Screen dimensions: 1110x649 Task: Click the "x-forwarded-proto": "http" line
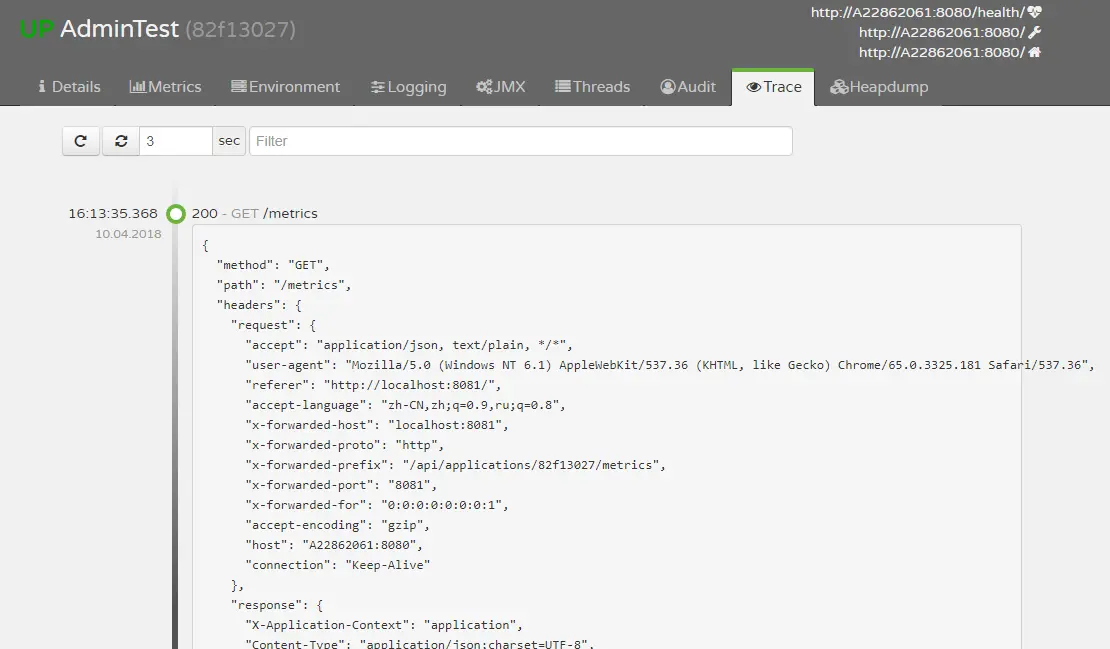click(345, 445)
